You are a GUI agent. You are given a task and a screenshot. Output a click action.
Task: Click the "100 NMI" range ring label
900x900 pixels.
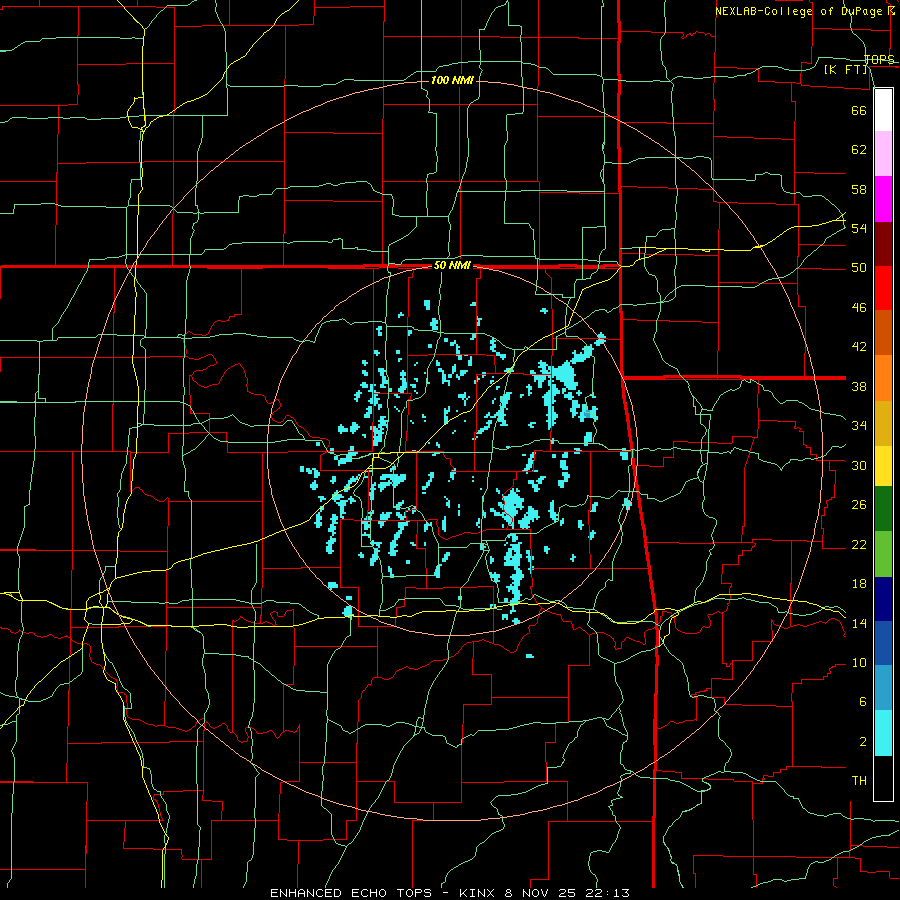click(452, 80)
